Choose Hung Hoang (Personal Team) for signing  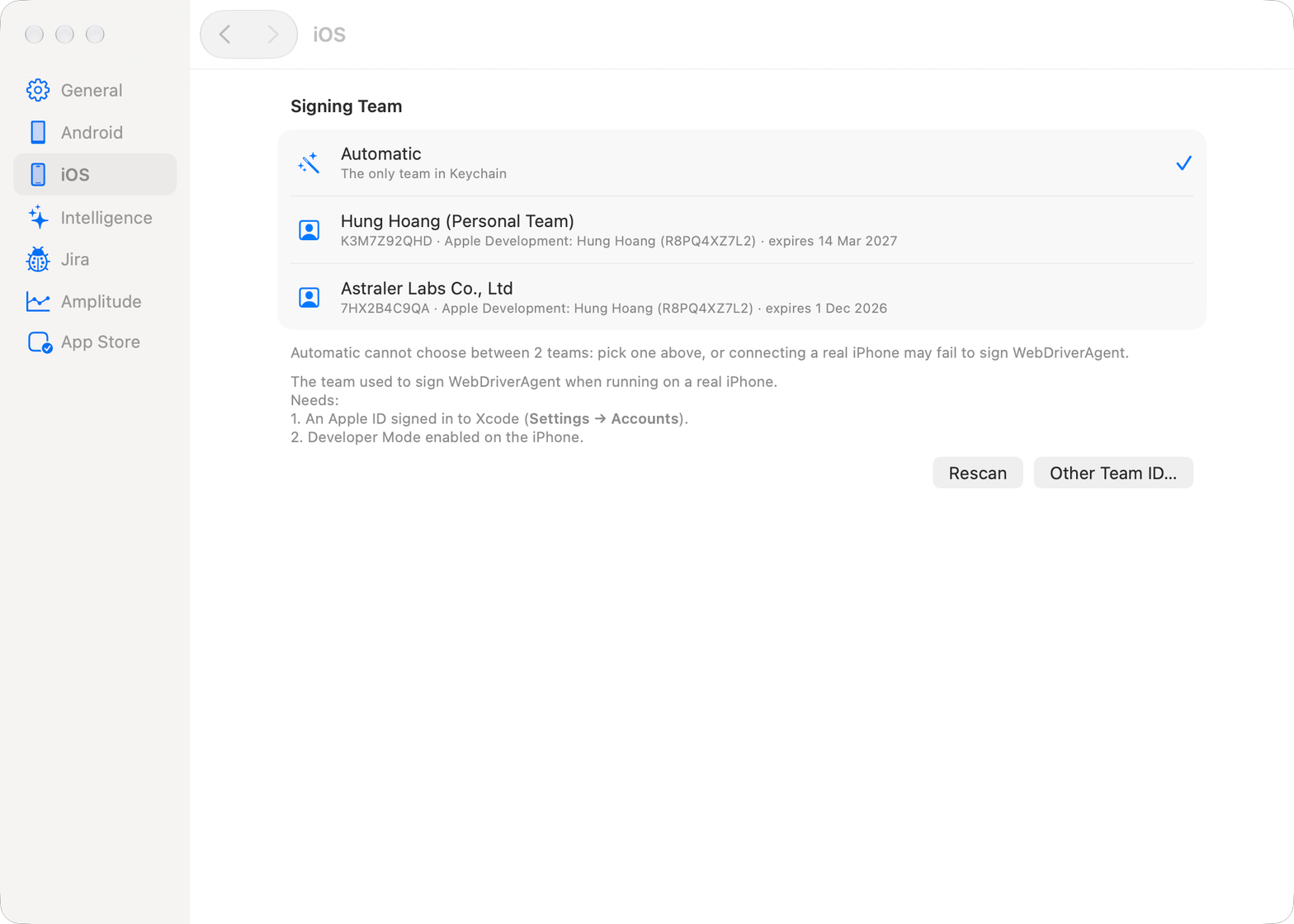(742, 230)
